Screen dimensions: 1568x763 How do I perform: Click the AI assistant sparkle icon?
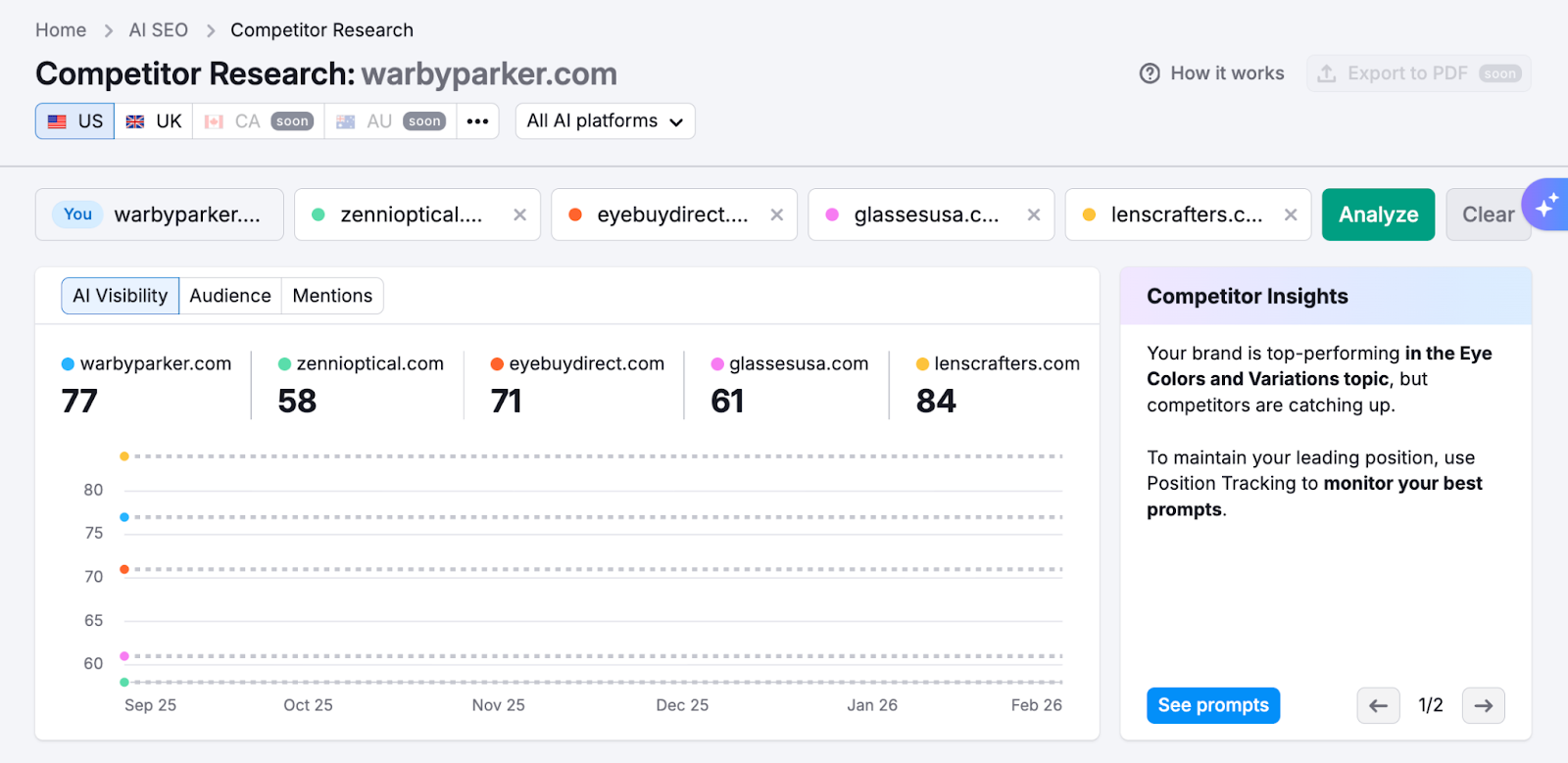1546,206
